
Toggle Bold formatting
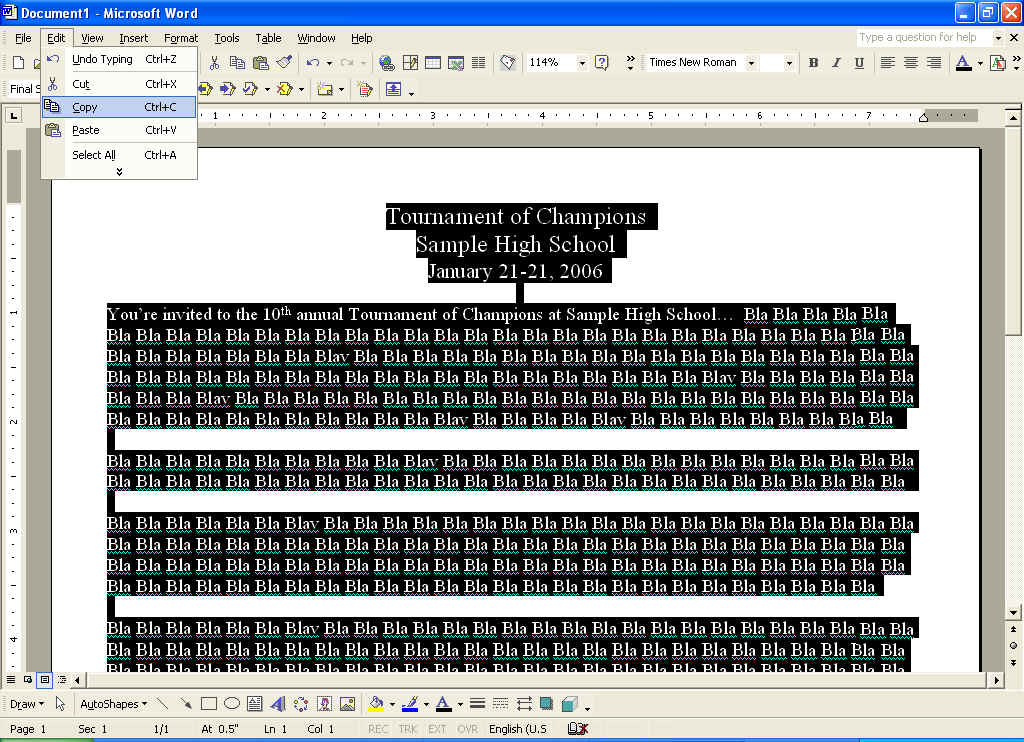pyautogui.click(x=813, y=63)
